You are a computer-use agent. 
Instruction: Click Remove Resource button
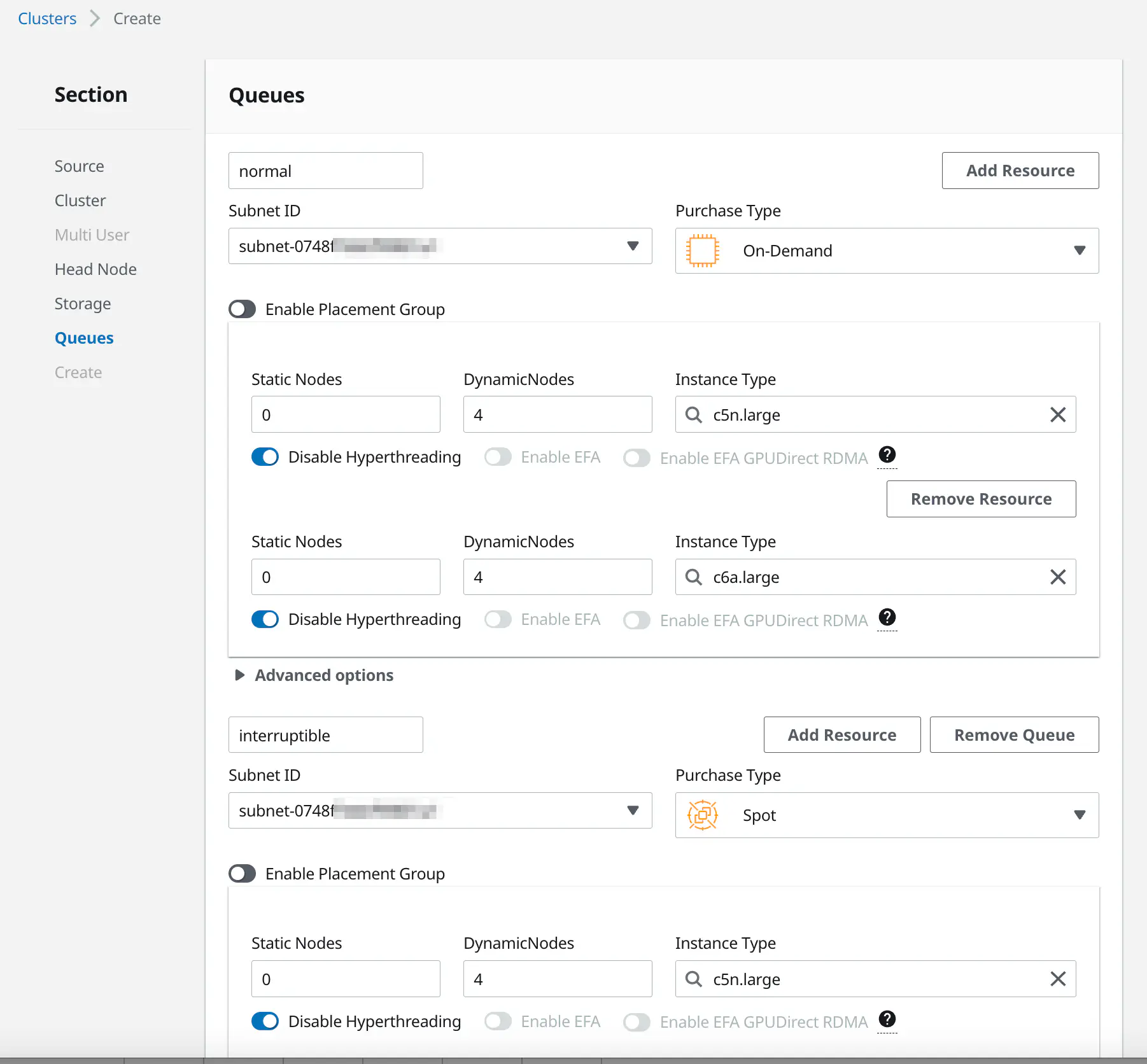point(981,499)
